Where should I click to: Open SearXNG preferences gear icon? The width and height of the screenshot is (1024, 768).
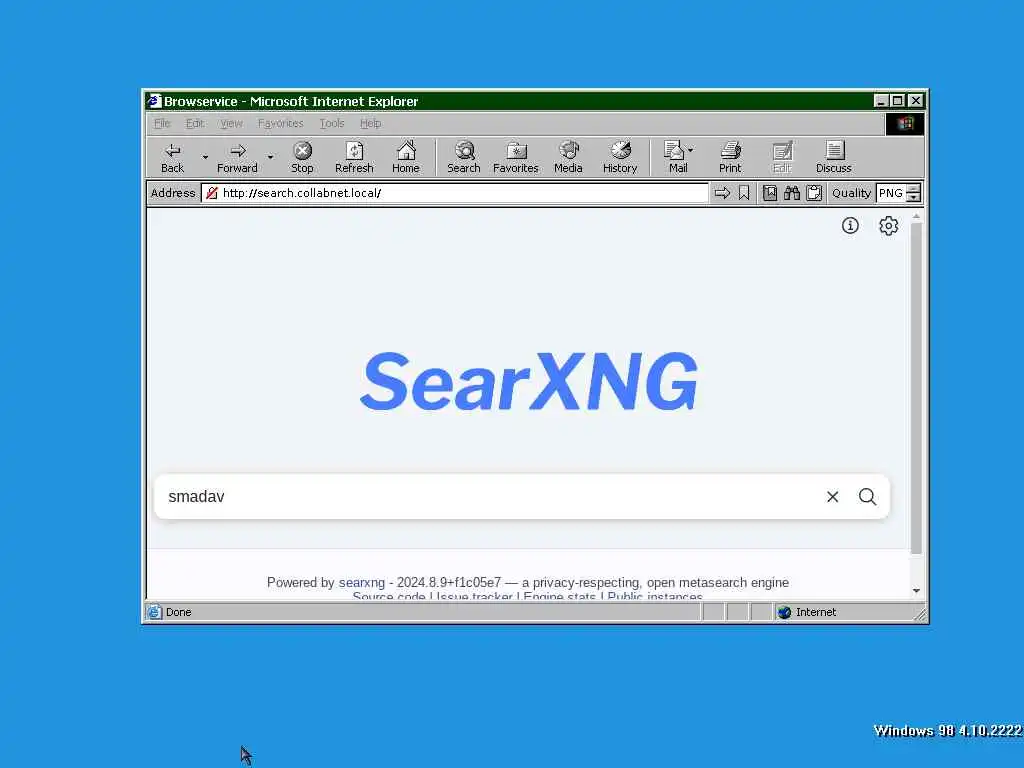coord(888,225)
